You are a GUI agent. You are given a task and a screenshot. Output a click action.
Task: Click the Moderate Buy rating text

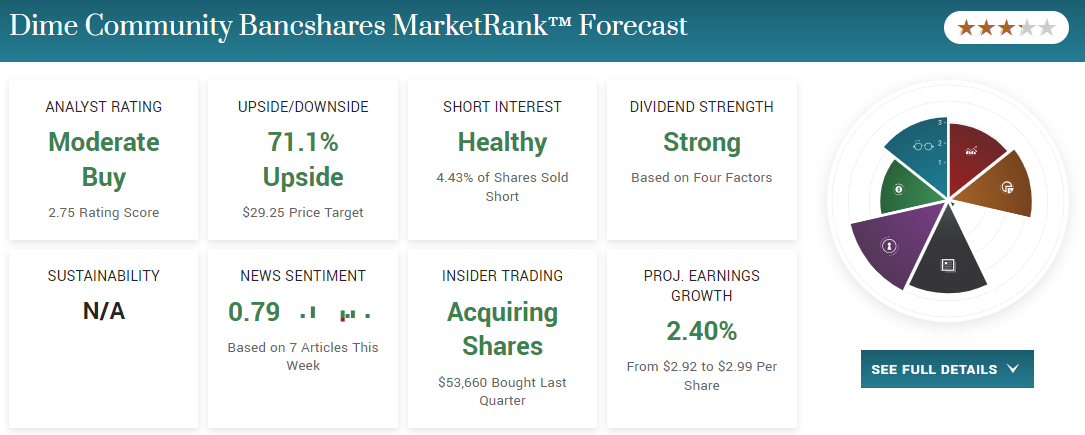coord(104,160)
